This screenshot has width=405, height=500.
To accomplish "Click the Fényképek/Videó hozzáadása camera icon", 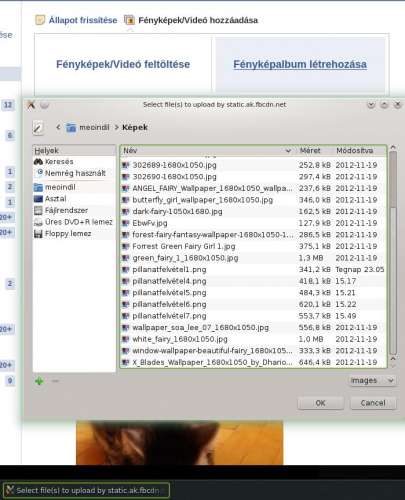I will [x=129, y=20].
